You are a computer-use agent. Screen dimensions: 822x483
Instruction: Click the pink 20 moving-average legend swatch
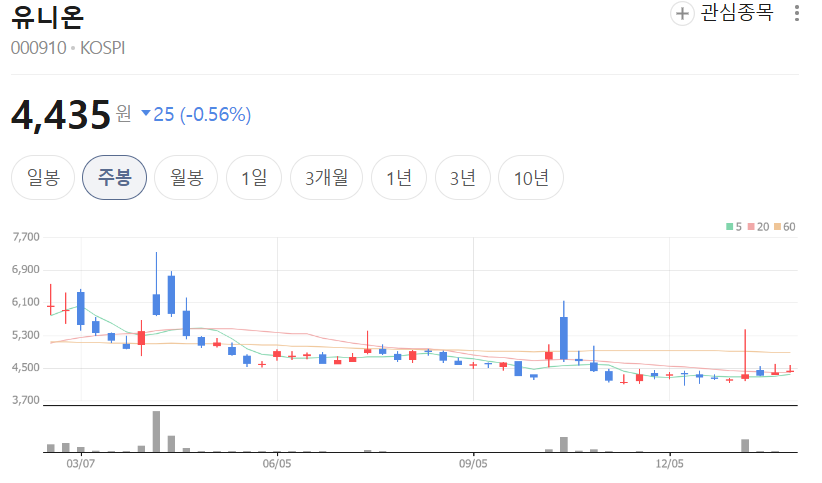coord(751,227)
